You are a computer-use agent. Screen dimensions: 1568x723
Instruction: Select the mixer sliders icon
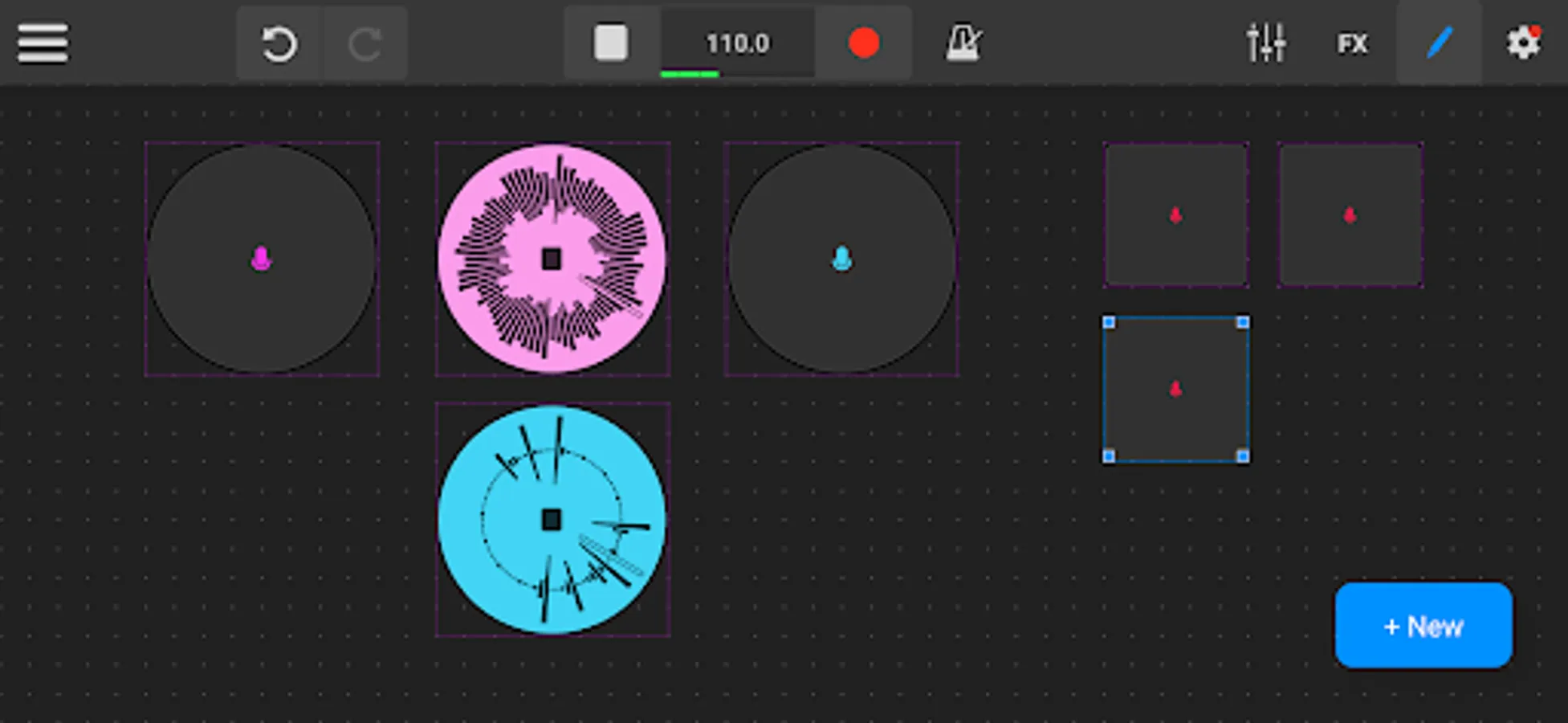1269,43
